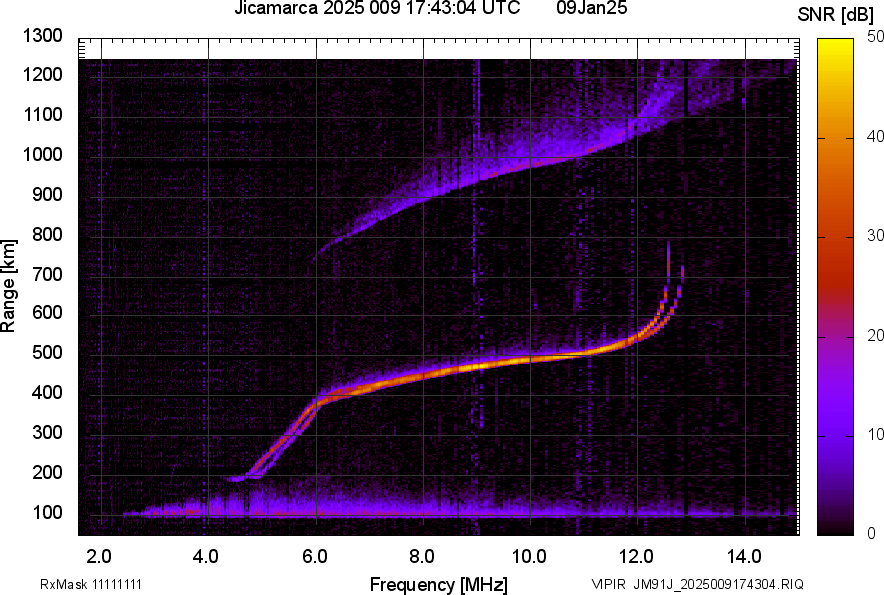
Task: Click the range axis label '1200'
Action: click(x=43, y=74)
